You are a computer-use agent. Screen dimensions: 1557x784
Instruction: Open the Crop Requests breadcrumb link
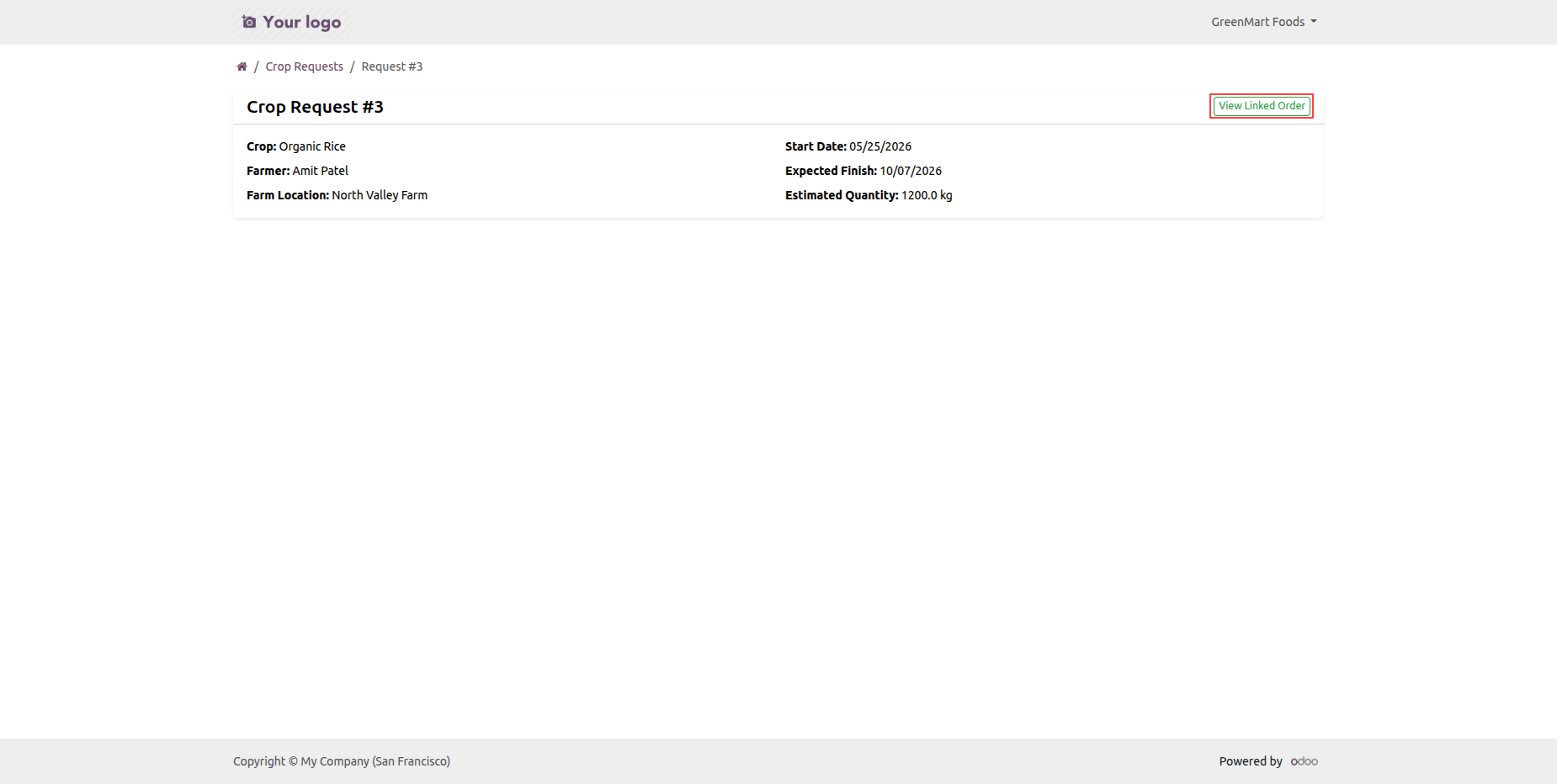pos(304,66)
